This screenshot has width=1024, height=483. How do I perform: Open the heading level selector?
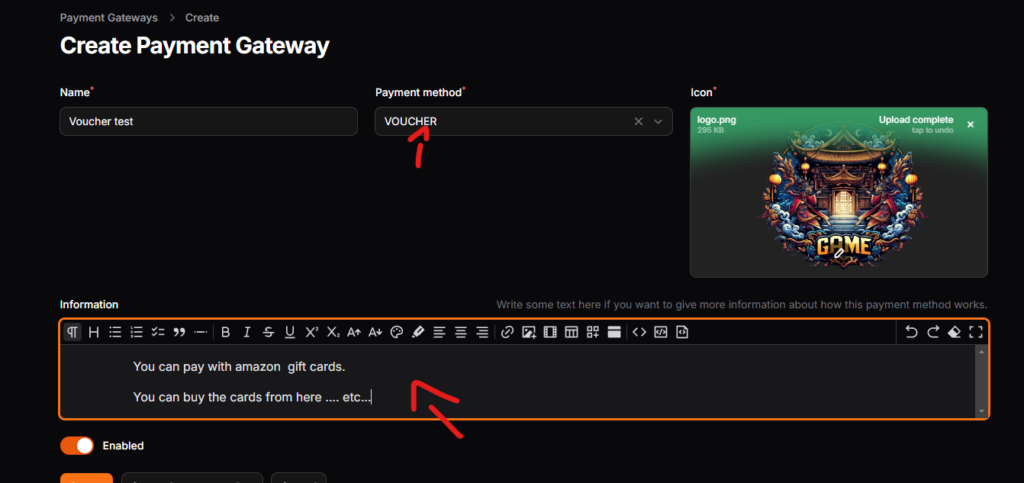pyautogui.click(x=94, y=332)
